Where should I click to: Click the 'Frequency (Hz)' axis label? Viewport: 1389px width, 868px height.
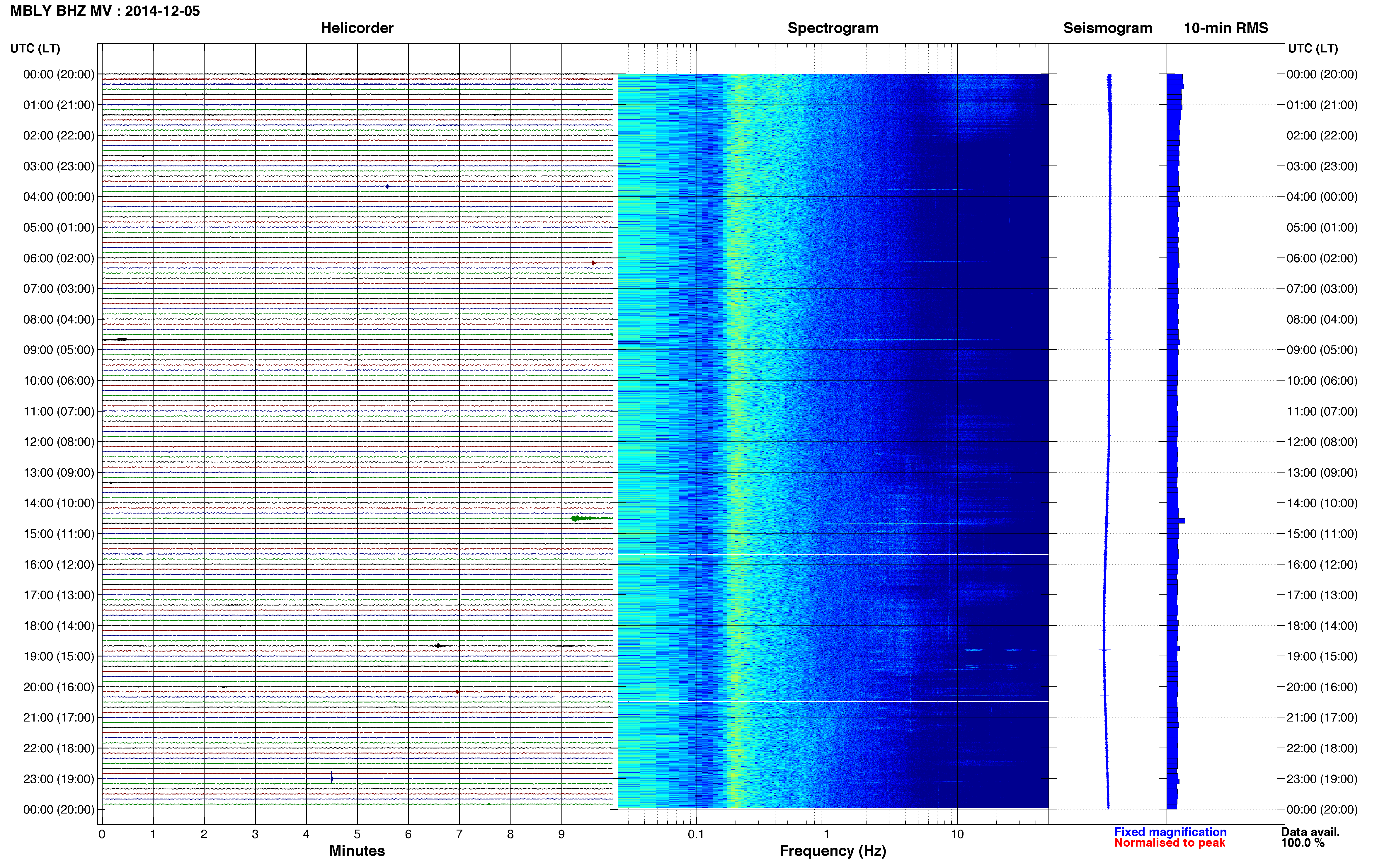[833, 851]
